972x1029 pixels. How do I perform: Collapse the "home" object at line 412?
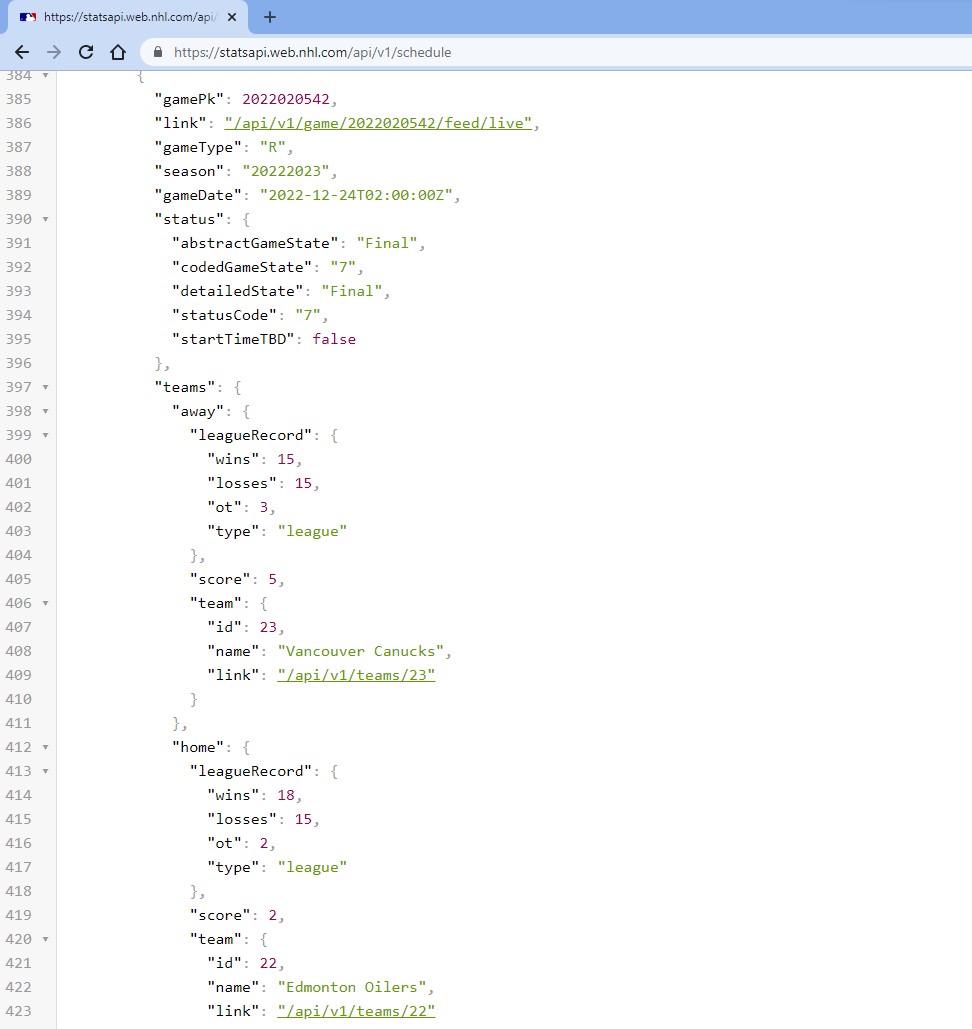[46, 747]
